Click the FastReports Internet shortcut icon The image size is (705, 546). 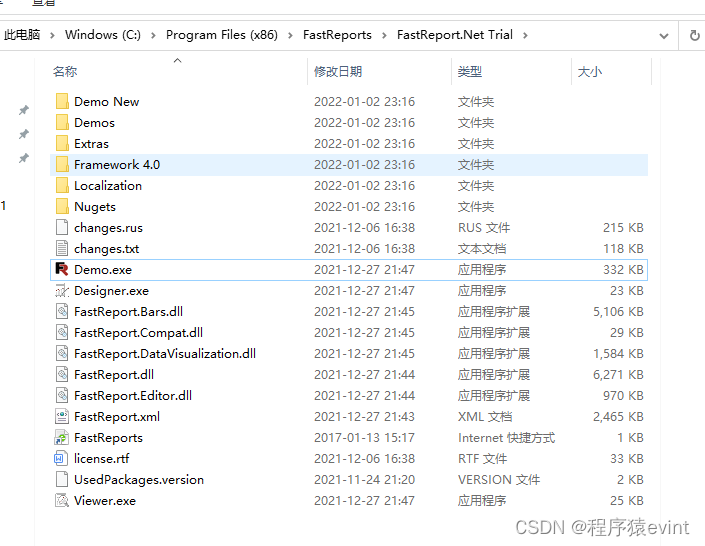pos(62,437)
